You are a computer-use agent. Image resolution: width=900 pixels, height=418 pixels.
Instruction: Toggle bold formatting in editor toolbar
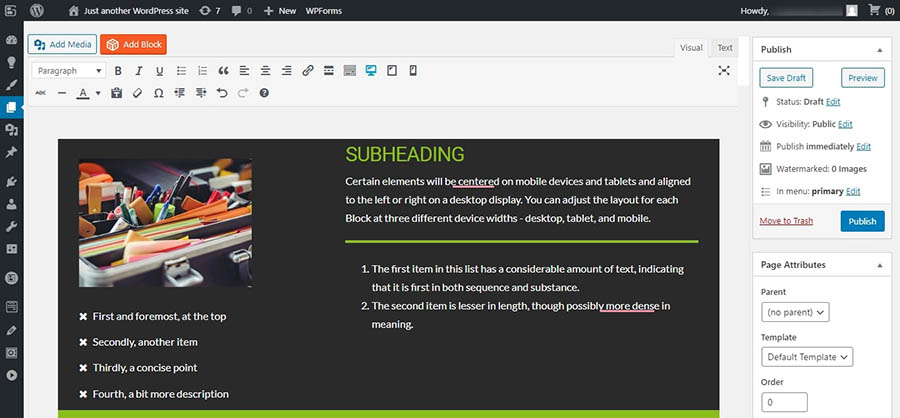(x=118, y=71)
